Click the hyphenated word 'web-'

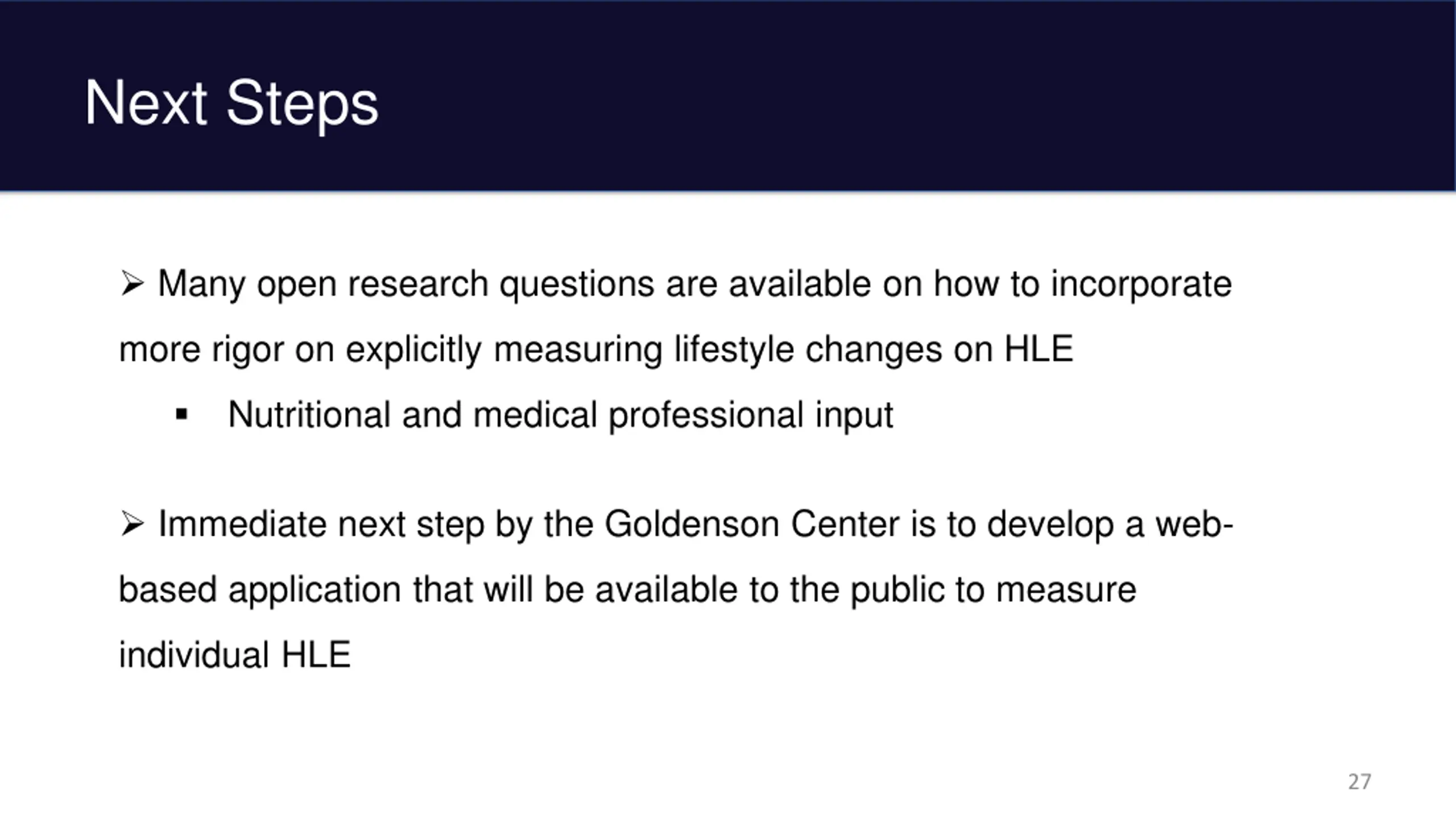coord(1194,524)
